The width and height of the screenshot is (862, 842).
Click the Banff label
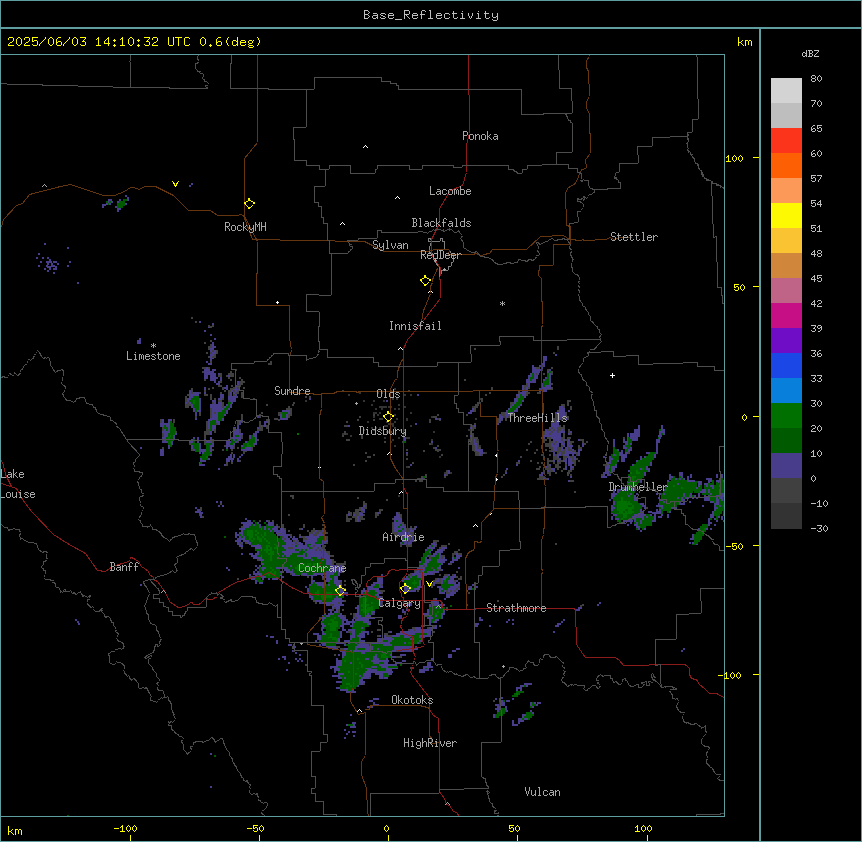click(124, 567)
